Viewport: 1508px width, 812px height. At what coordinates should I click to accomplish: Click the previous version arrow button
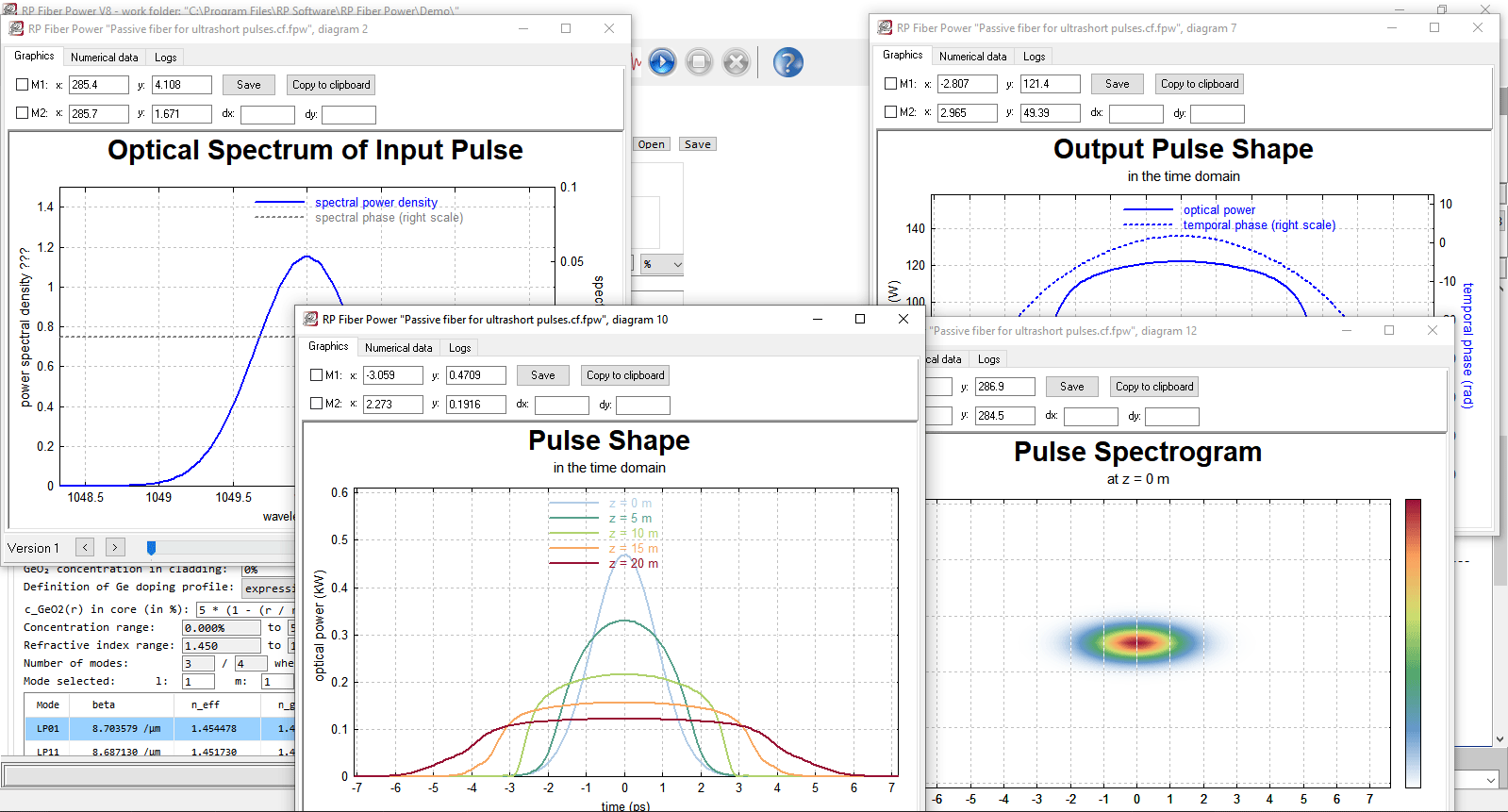click(85, 547)
